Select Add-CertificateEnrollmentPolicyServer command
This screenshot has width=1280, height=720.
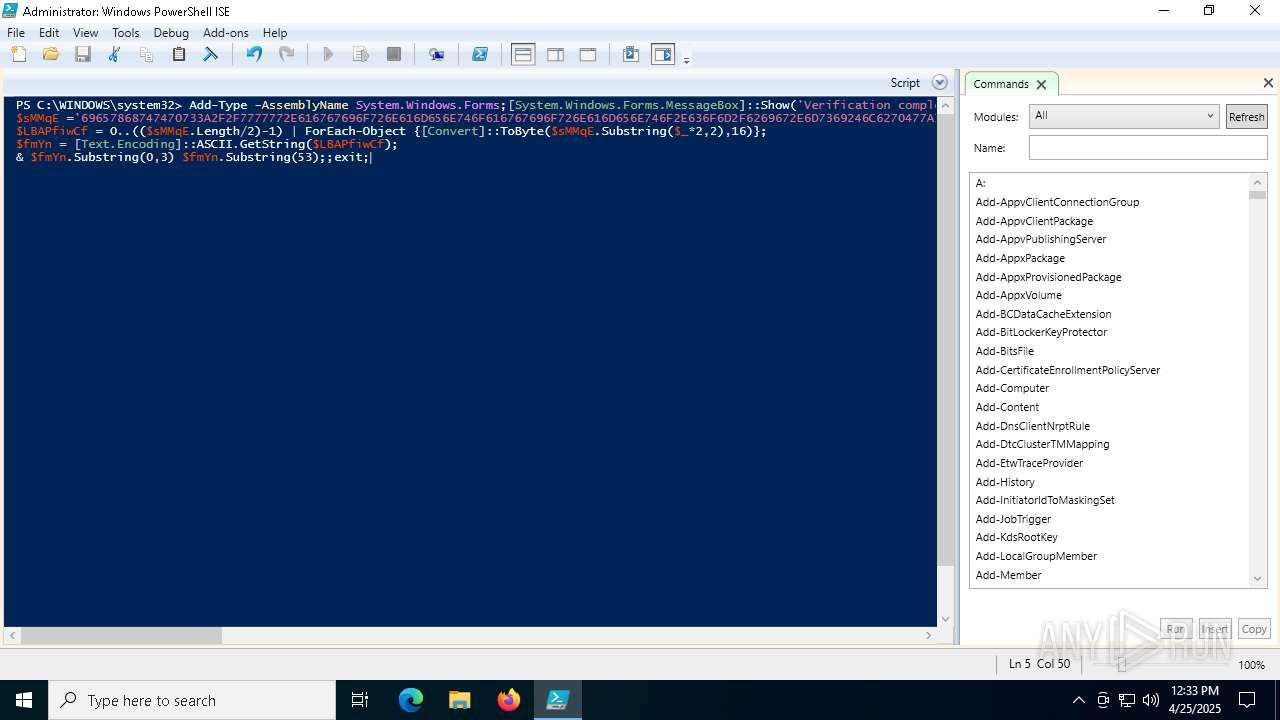pos(1068,370)
